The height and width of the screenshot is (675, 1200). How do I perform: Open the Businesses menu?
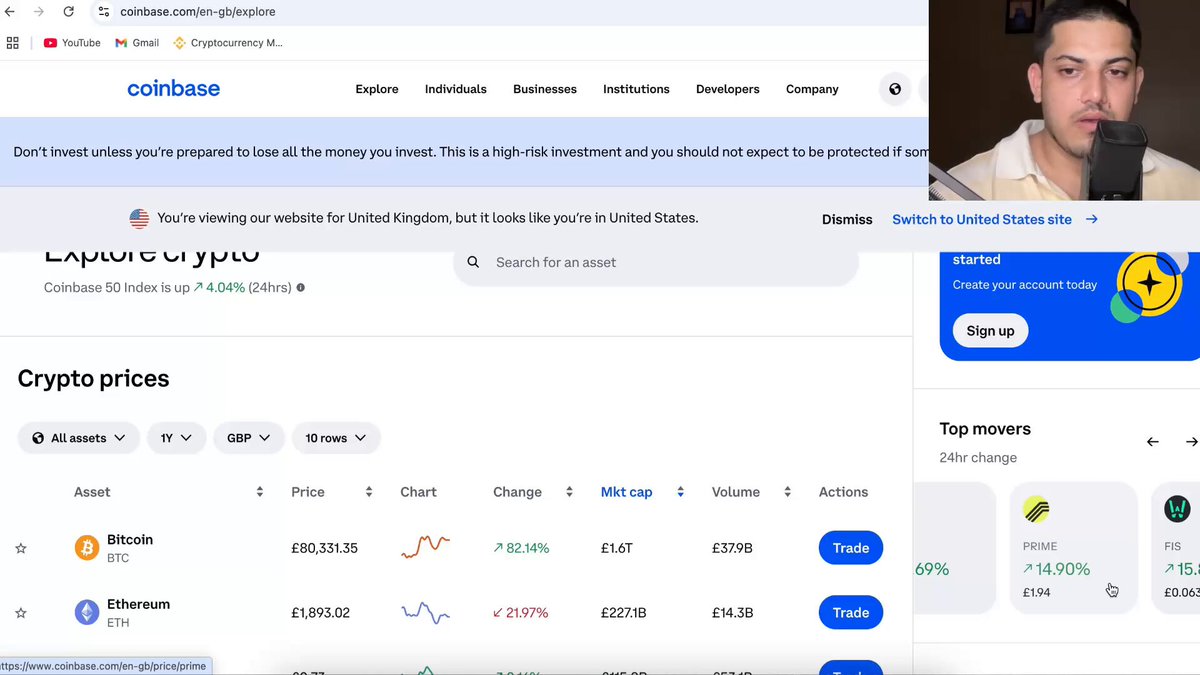pyautogui.click(x=545, y=89)
